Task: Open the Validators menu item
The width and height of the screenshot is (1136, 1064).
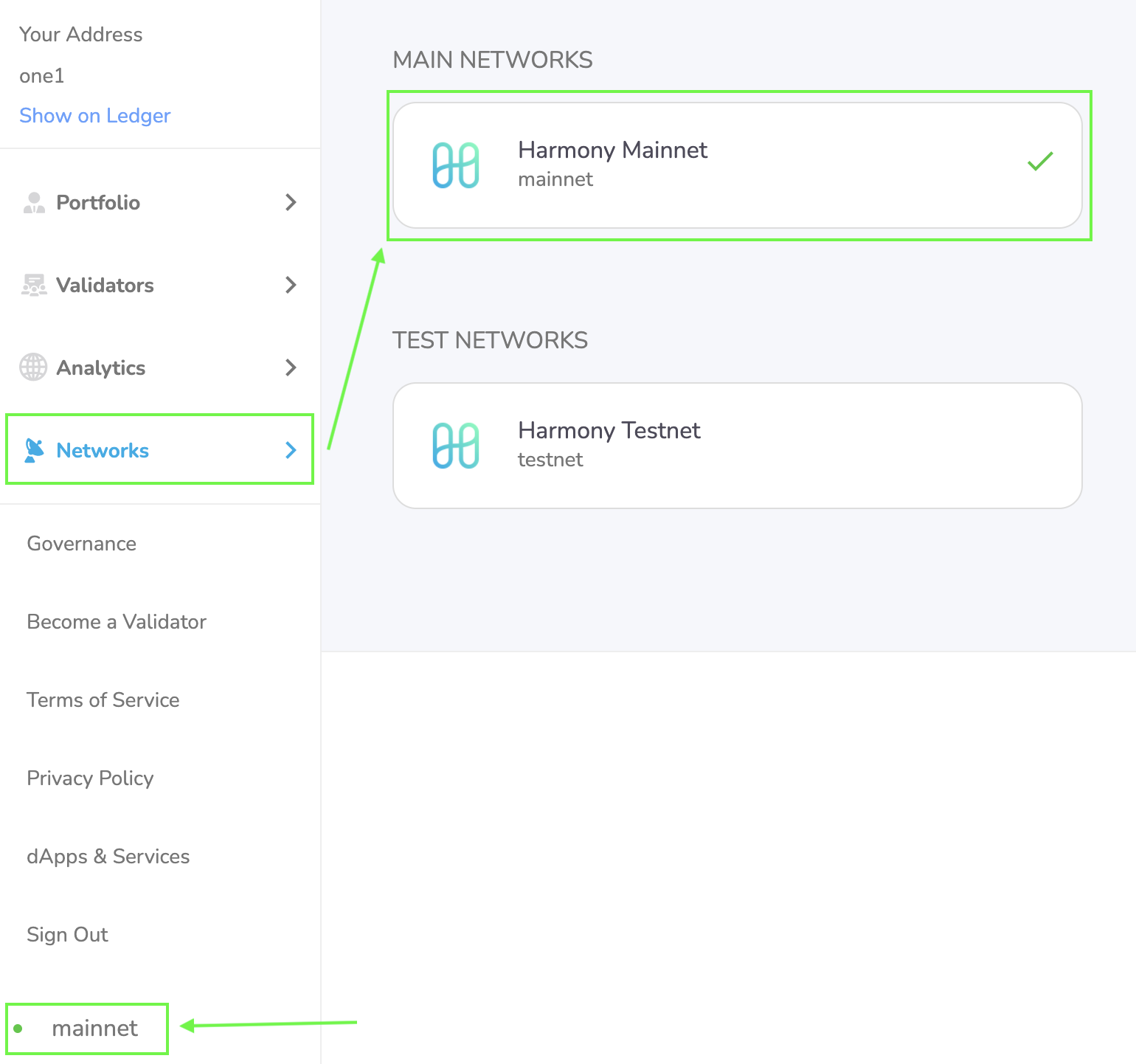Action: (160, 285)
